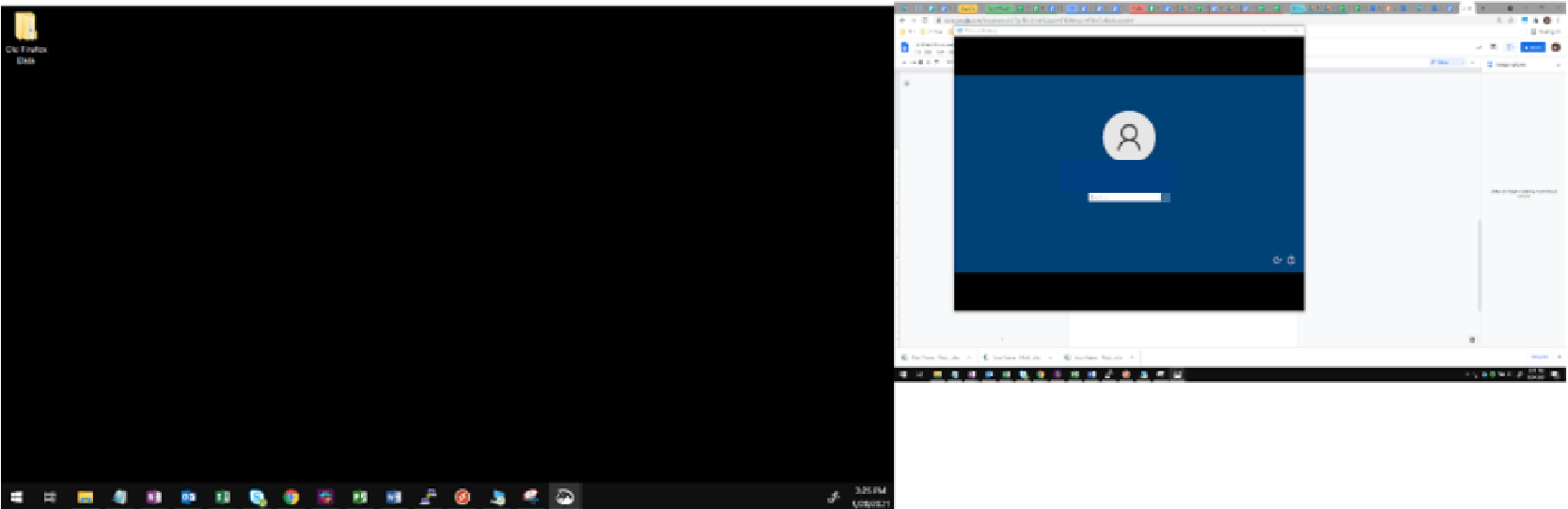
Task: Open the Explore button in Docs
Action: tap(1472, 340)
